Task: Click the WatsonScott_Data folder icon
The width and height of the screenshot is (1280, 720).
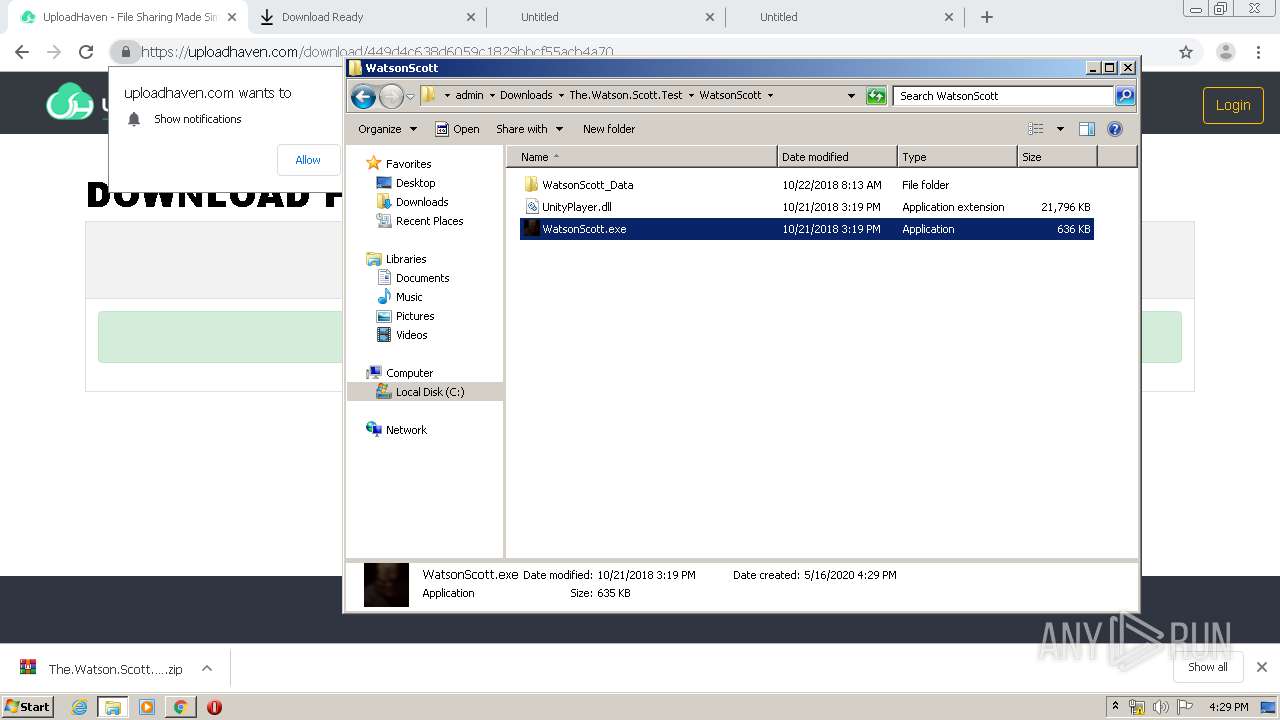Action: (532, 185)
